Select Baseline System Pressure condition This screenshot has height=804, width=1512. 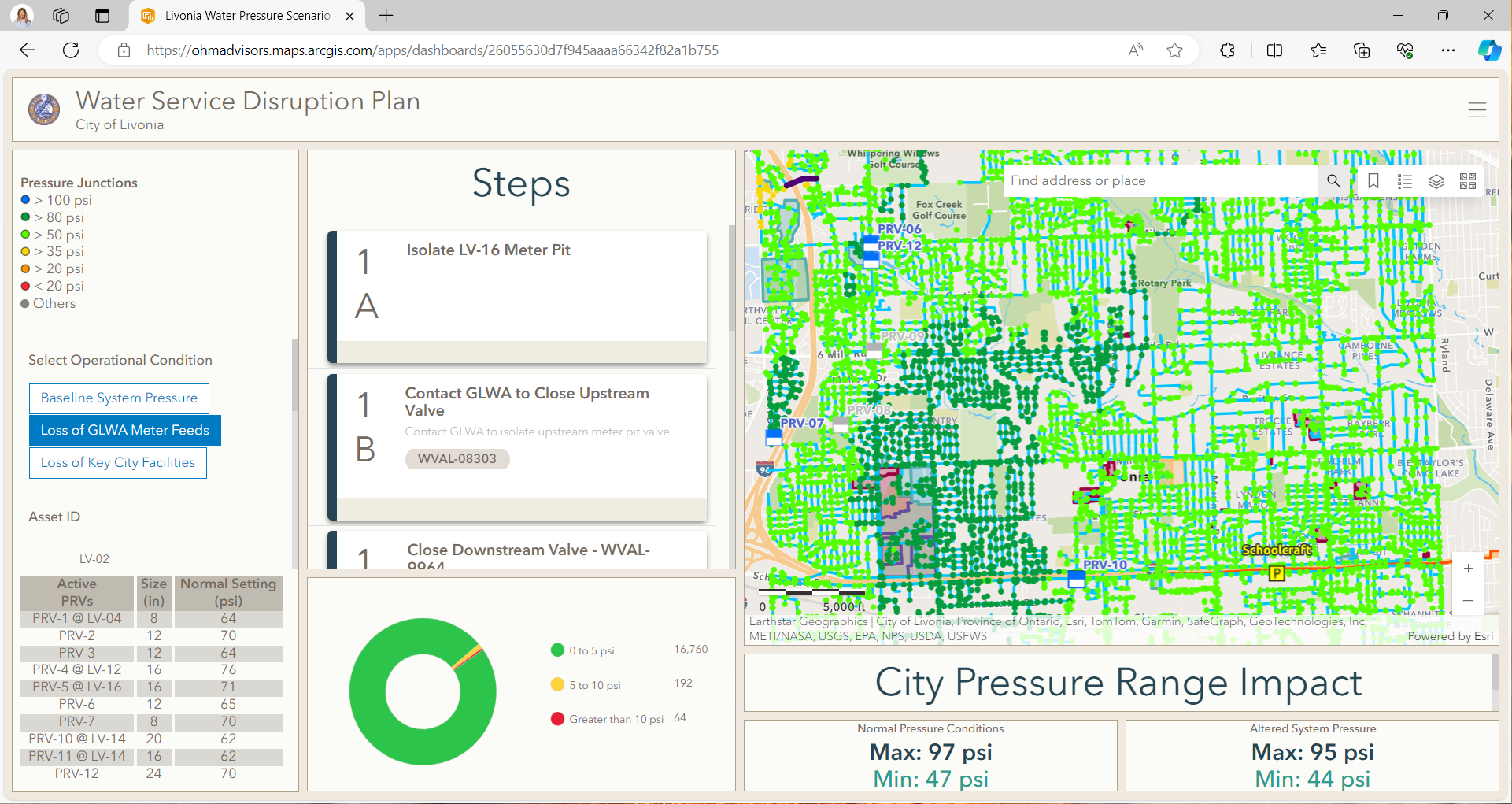pyautogui.click(x=119, y=398)
